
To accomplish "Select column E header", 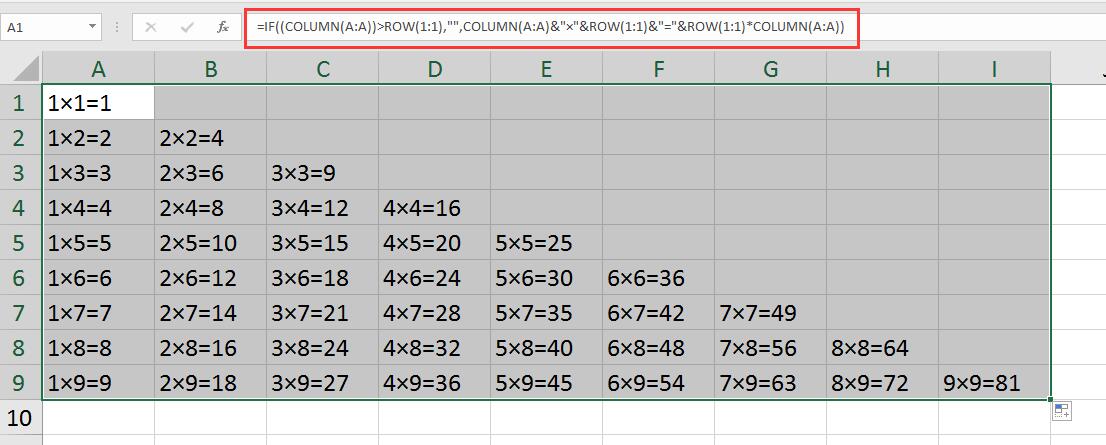I will [x=547, y=68].
